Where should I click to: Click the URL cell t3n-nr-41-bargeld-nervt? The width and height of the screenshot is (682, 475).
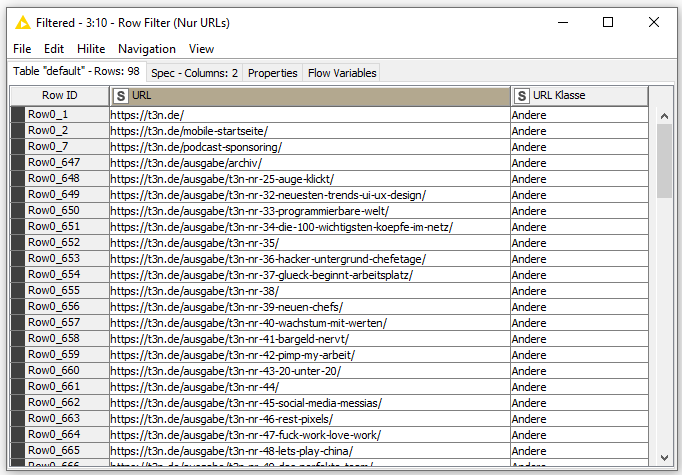point(310,339)
